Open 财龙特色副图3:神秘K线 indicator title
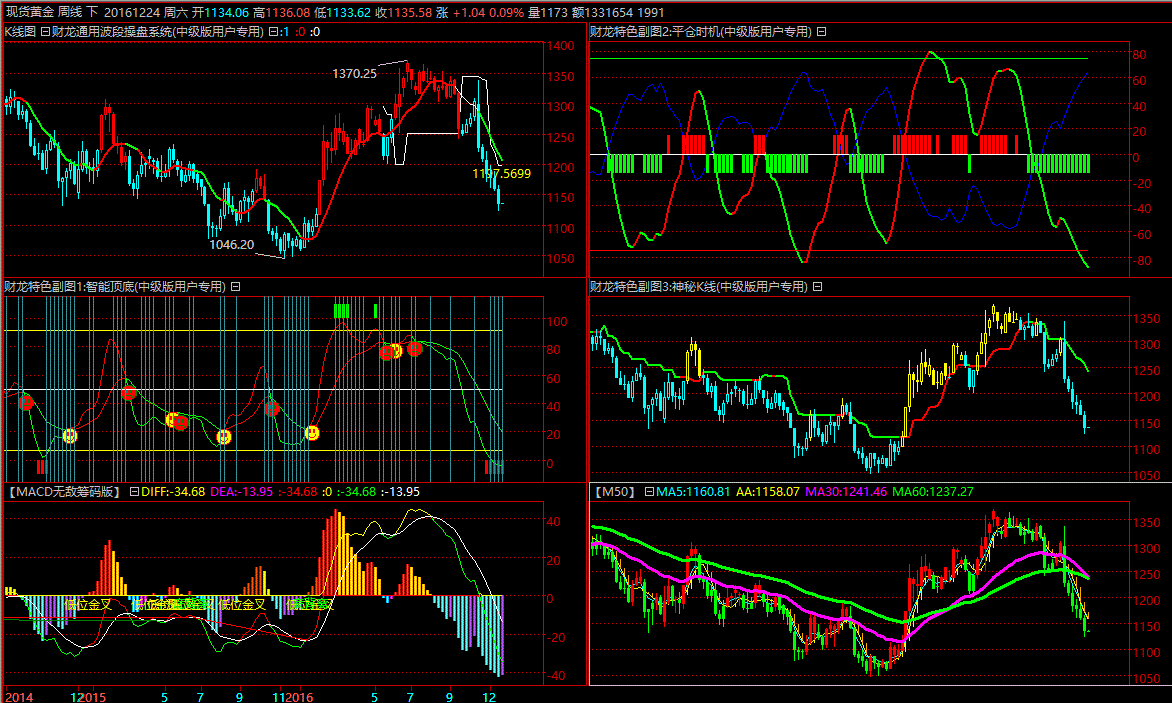 699,287
